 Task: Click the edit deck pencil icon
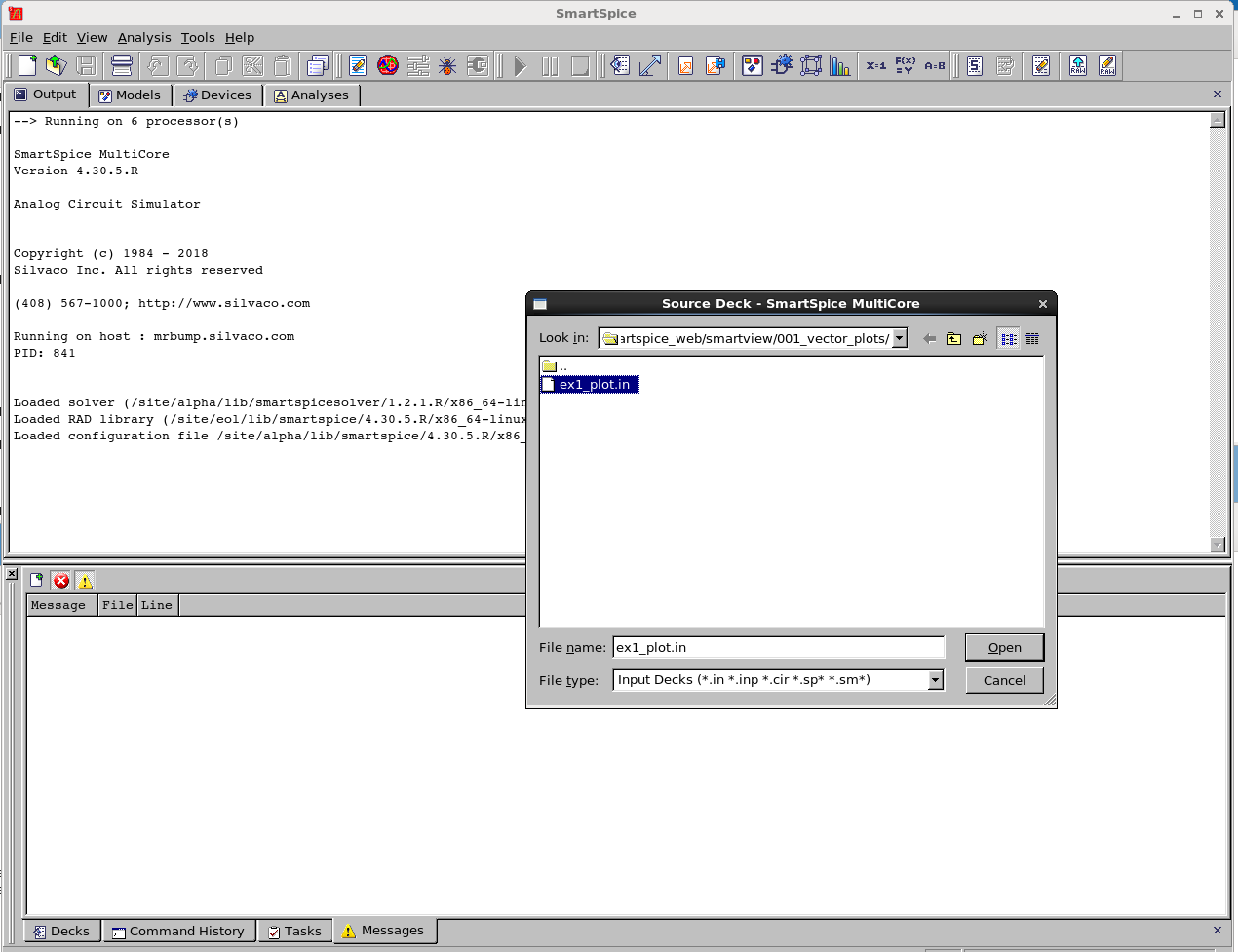358,65
